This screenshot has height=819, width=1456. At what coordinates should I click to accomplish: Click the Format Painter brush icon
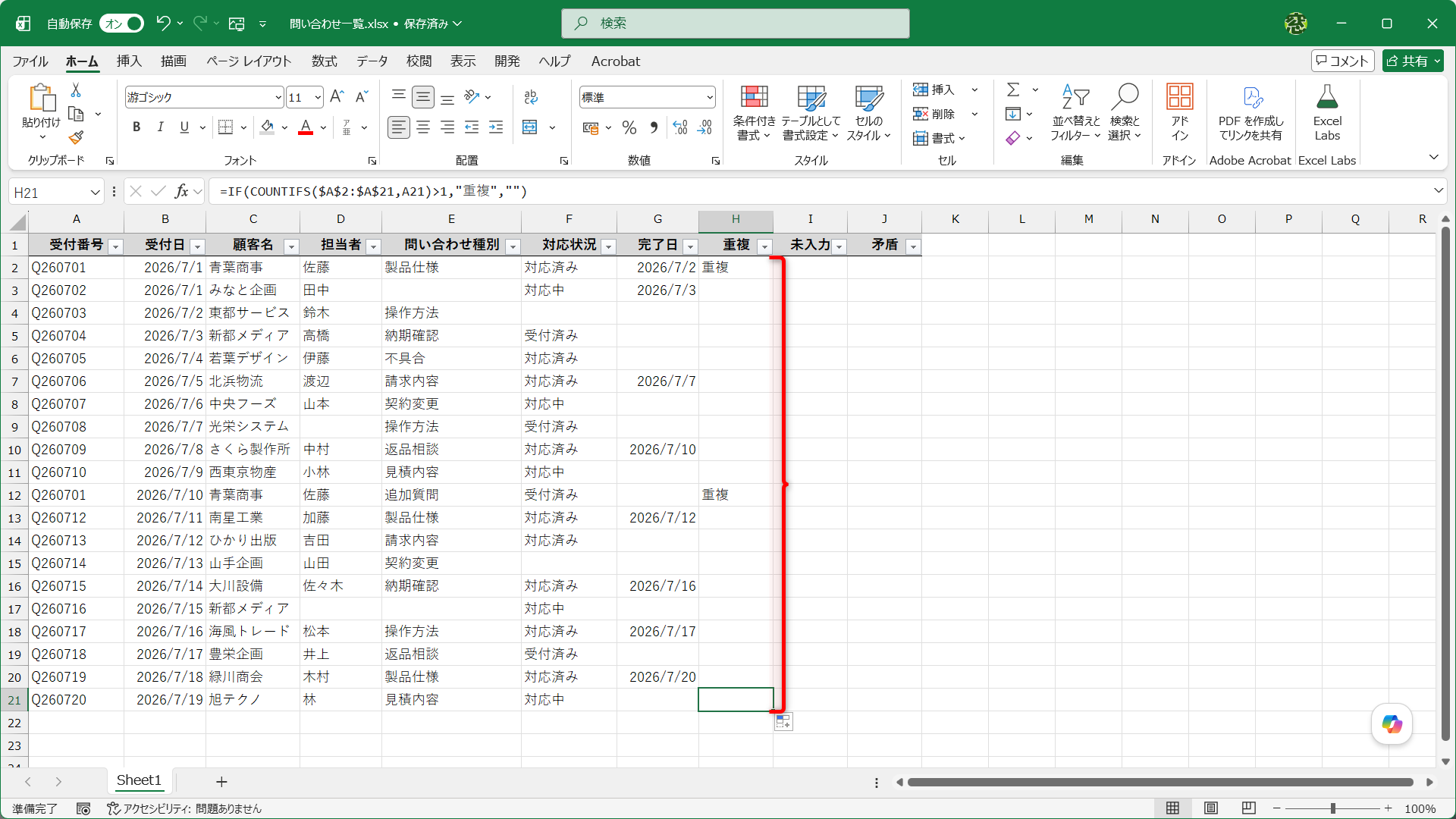pyautogui.click(x=76, y=137)
